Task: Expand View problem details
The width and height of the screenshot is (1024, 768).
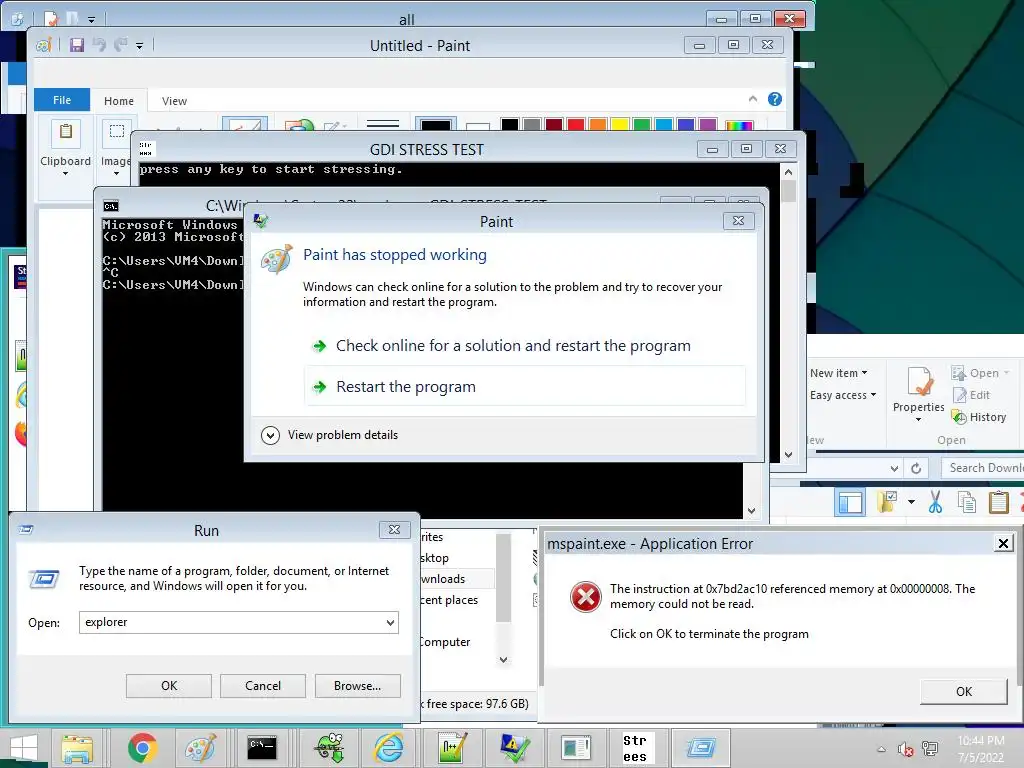Action: (330, 435)
